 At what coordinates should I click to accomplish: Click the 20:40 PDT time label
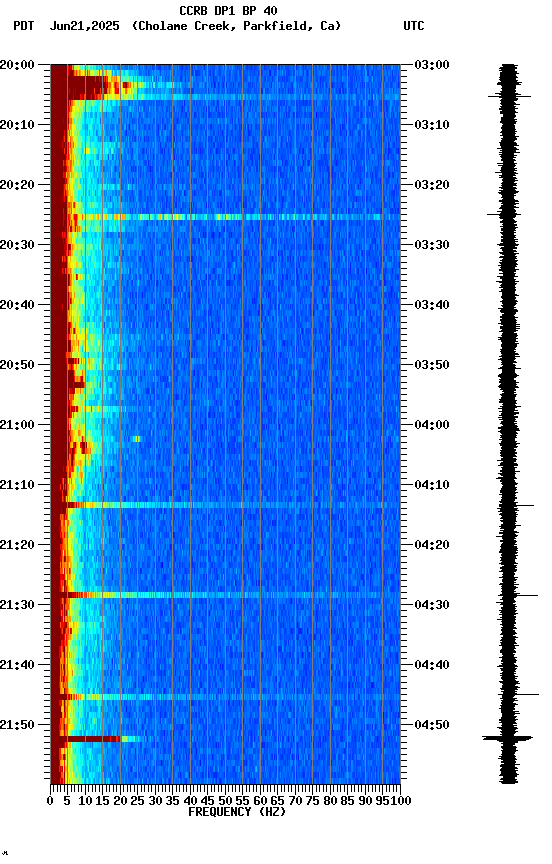point(17,305)
